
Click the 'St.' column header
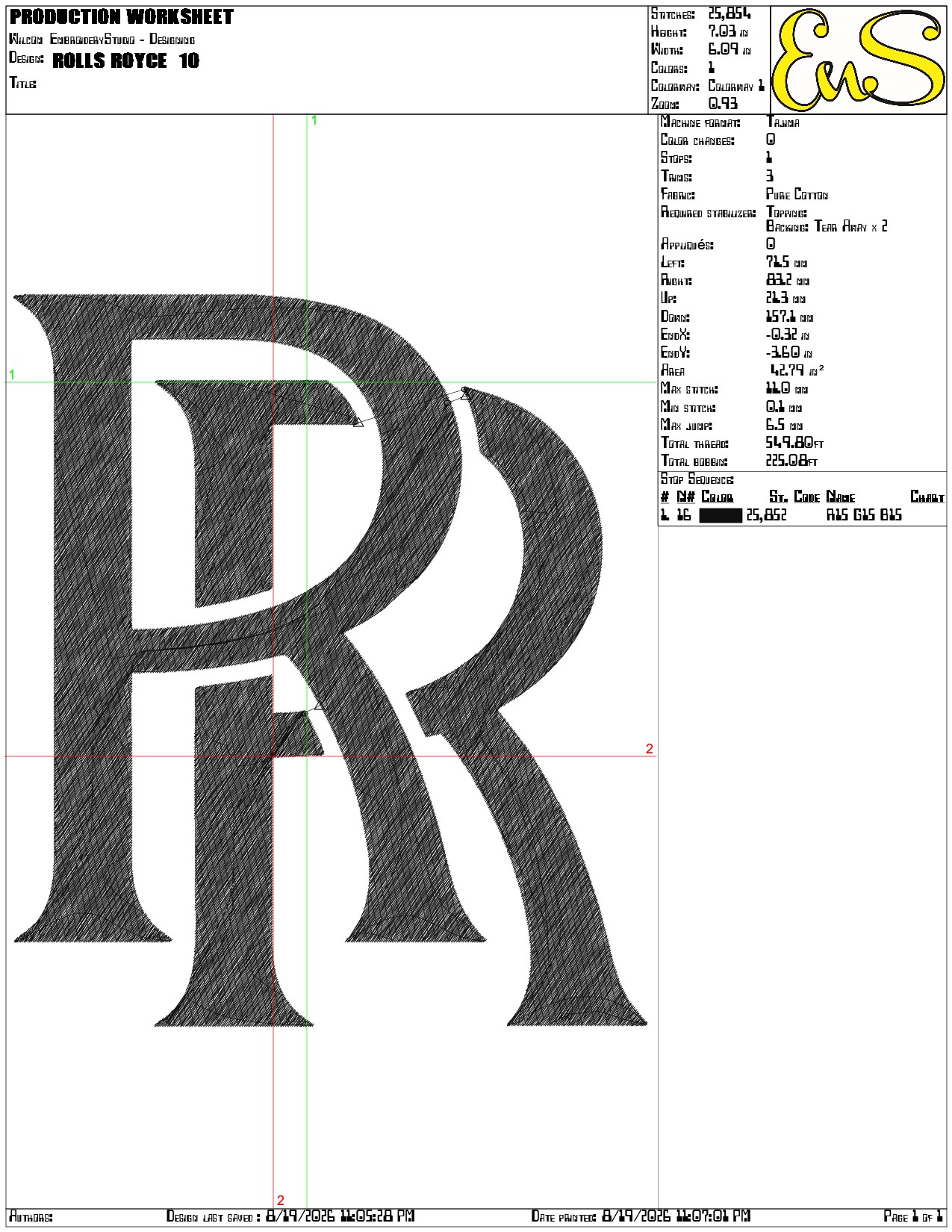[x=779, y=497]
